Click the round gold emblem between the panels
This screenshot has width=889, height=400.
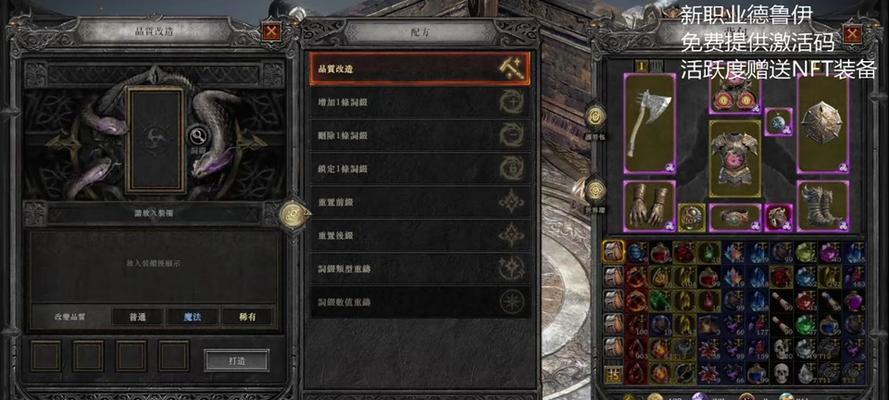[x=294, y=214]
